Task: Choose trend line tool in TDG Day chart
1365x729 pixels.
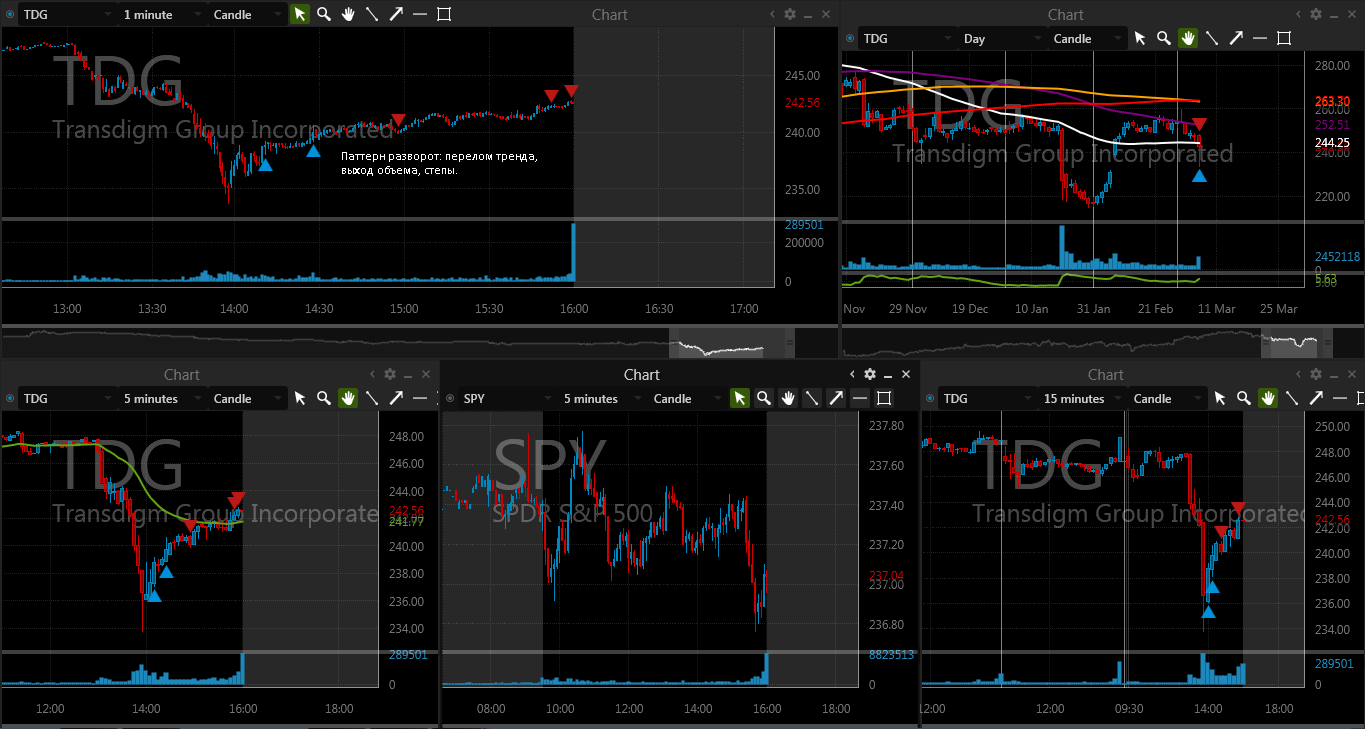Action: point(1212,38)
